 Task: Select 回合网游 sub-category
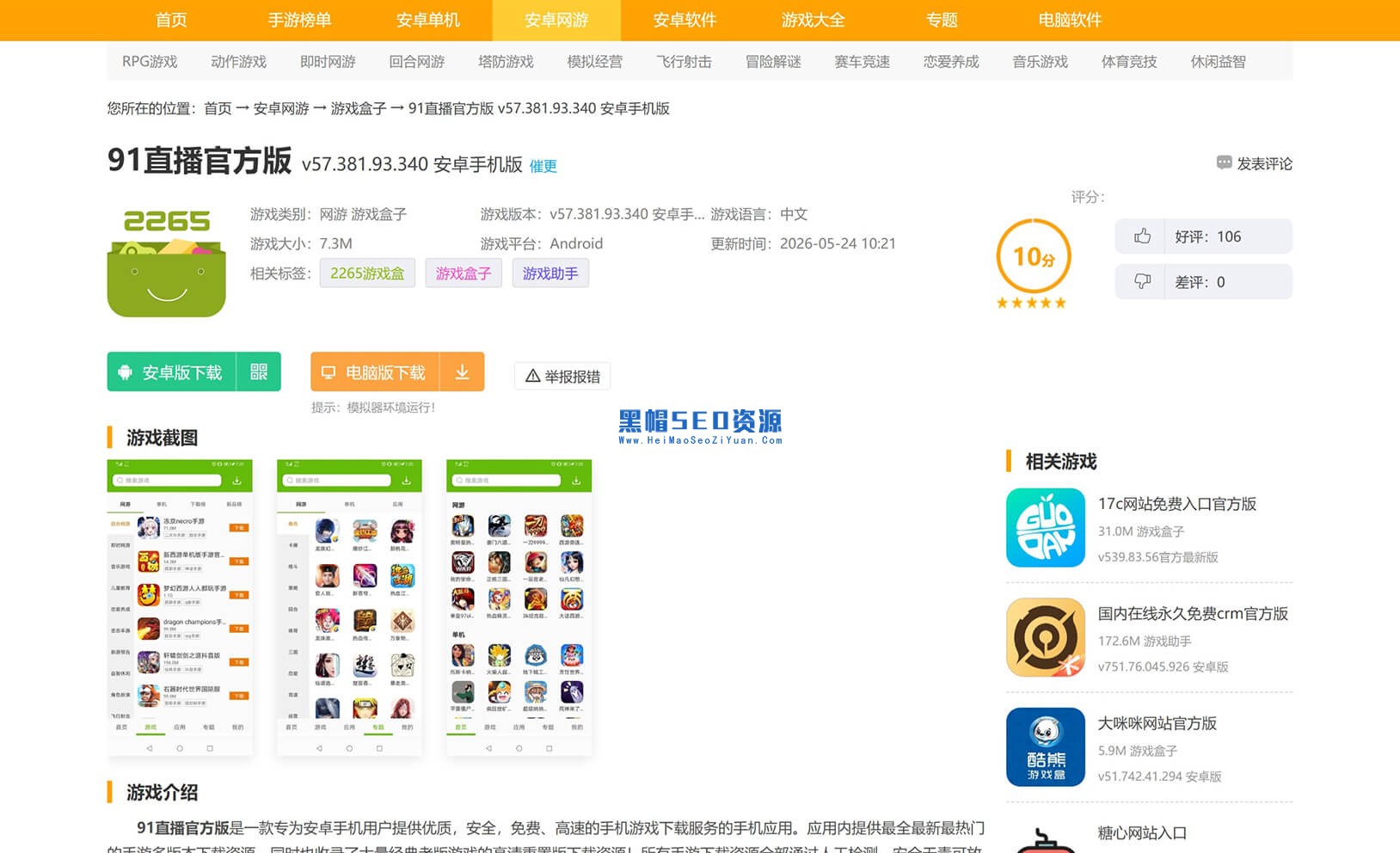pyautogui.click(x=417, y=62)
